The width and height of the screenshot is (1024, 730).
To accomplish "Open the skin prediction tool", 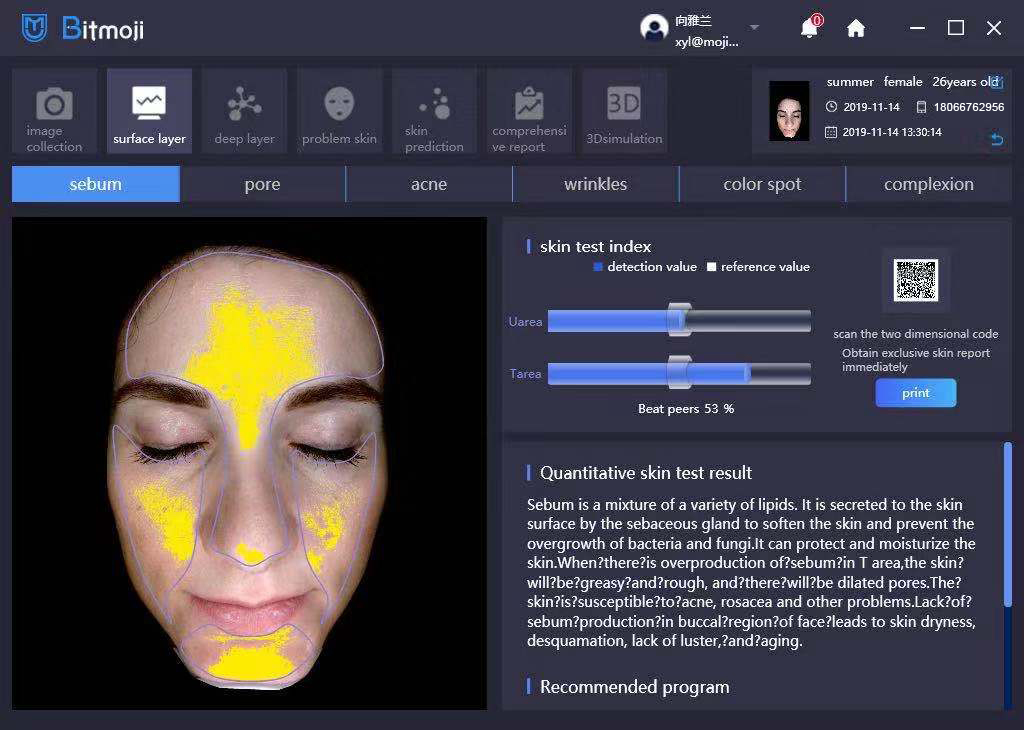I will point(434,110).
